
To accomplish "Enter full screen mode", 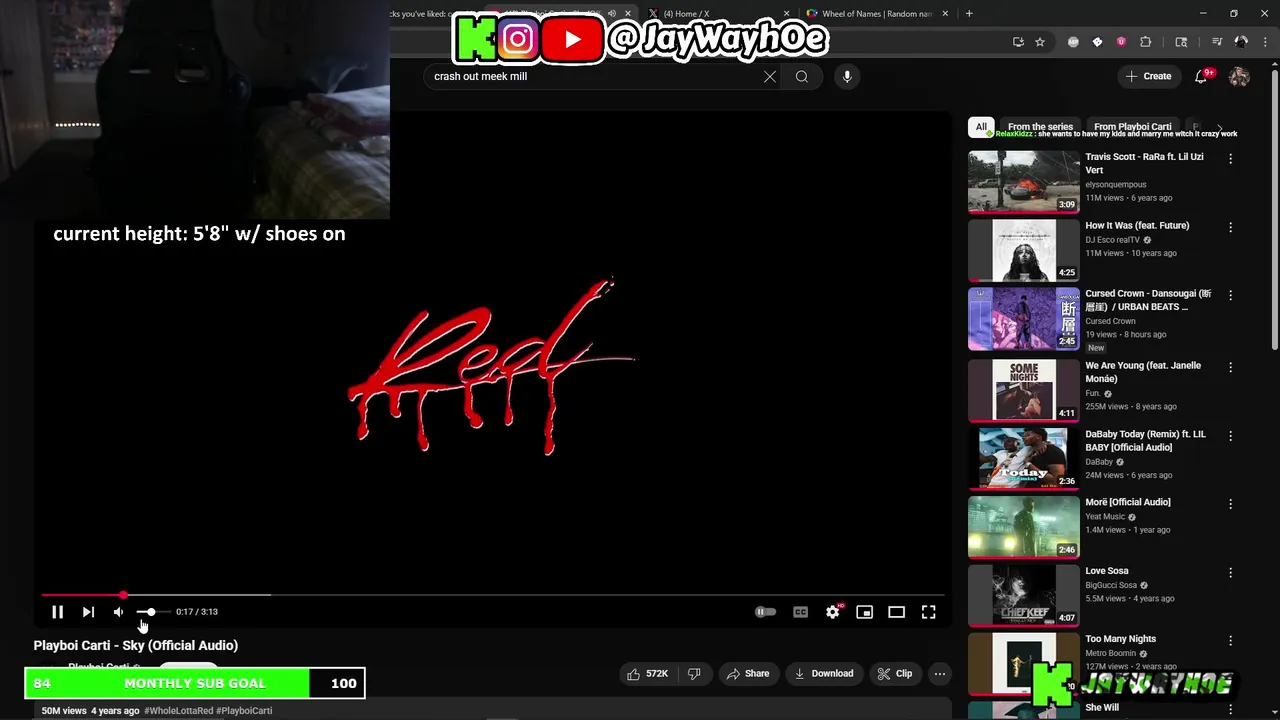I will (x=928, y=612).
